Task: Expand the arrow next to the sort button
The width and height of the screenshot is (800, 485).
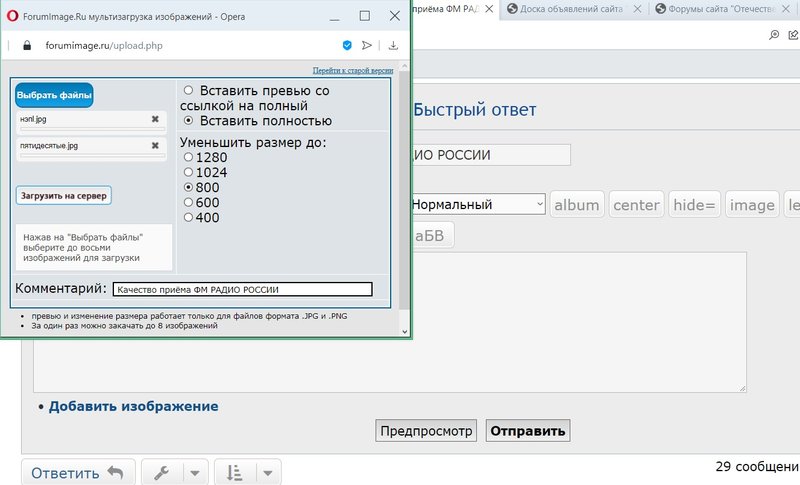Action: 268,473
